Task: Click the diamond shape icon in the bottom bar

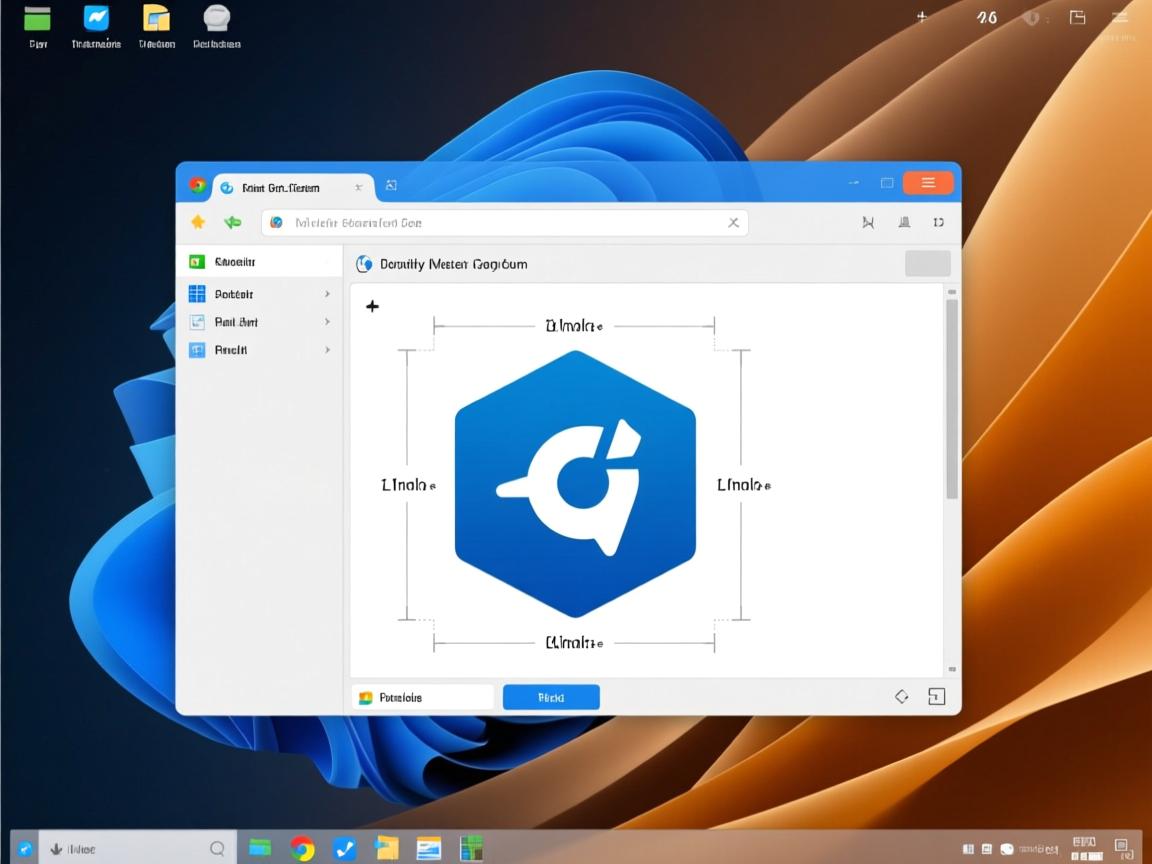Action: pyautogui.click(x=900, y=696)
